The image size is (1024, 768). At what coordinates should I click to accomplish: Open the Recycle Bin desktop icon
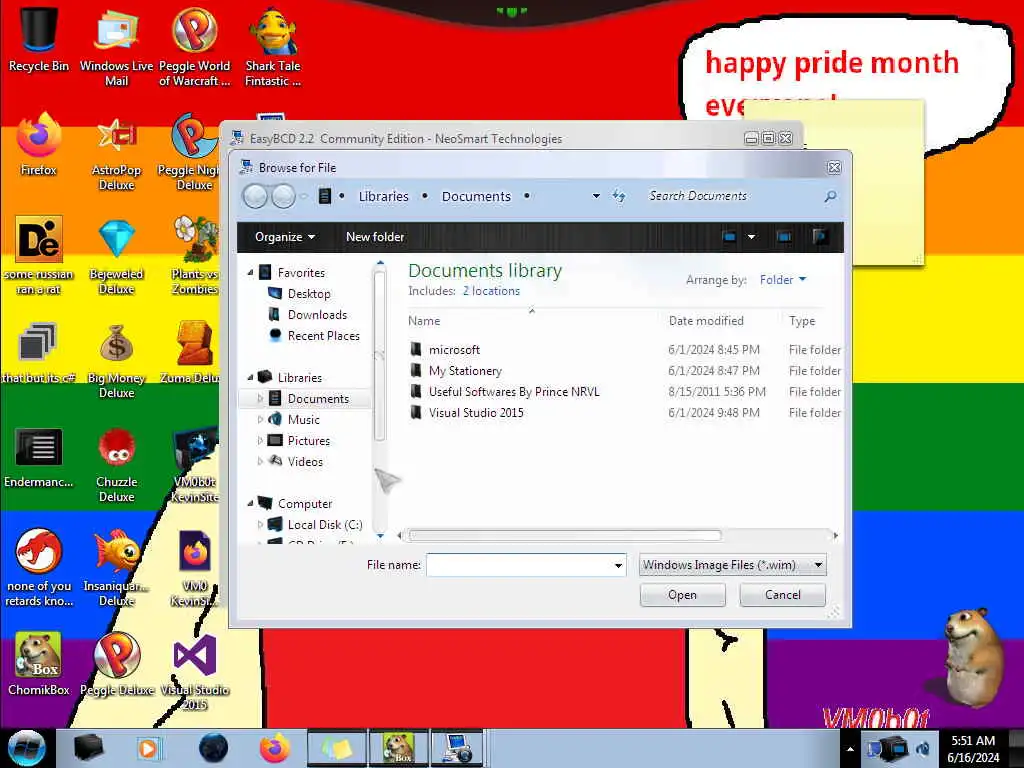tap(39, 39)
